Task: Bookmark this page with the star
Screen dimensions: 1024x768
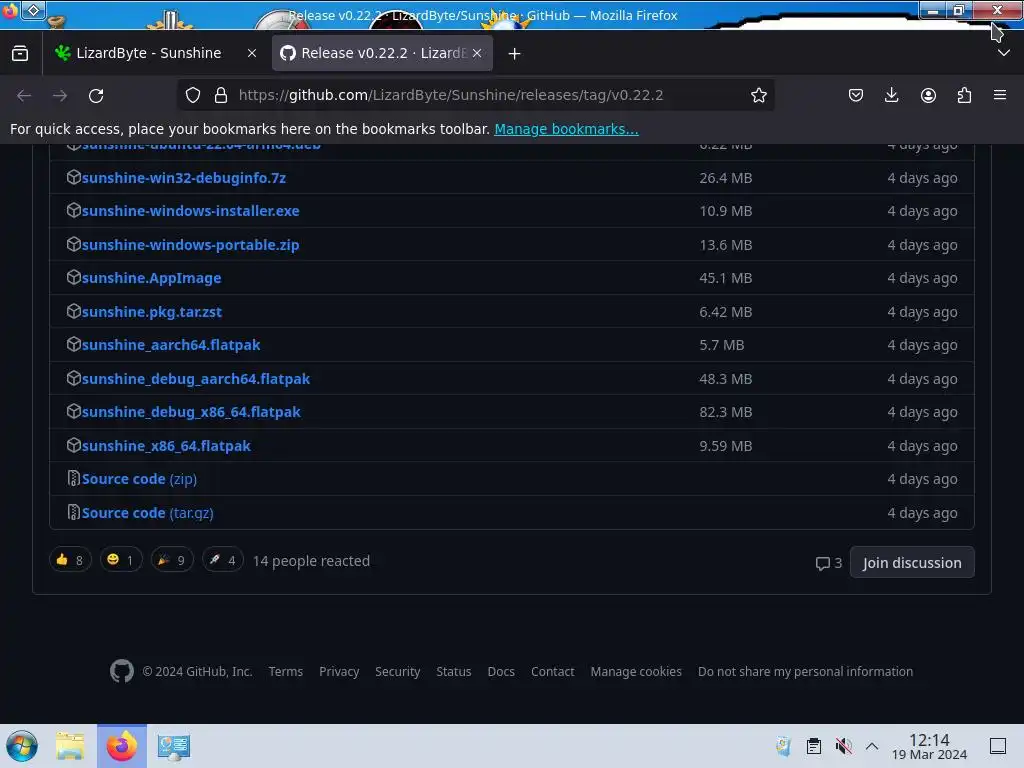Action: click(759, 95)
